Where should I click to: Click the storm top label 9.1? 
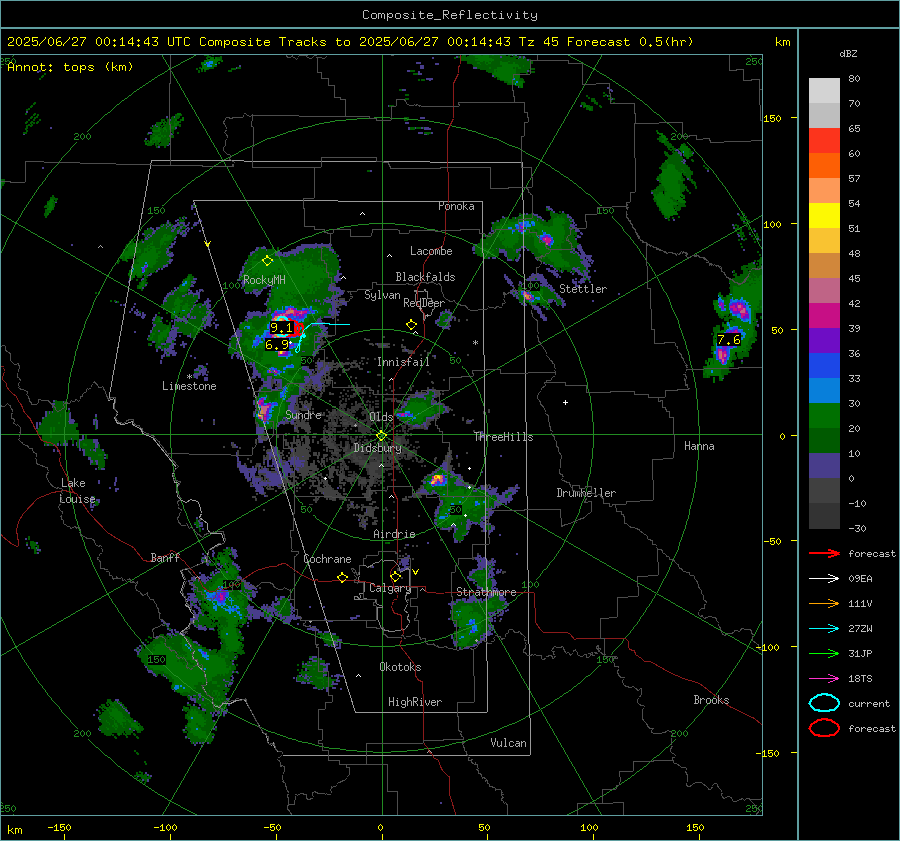pos(281,328)
